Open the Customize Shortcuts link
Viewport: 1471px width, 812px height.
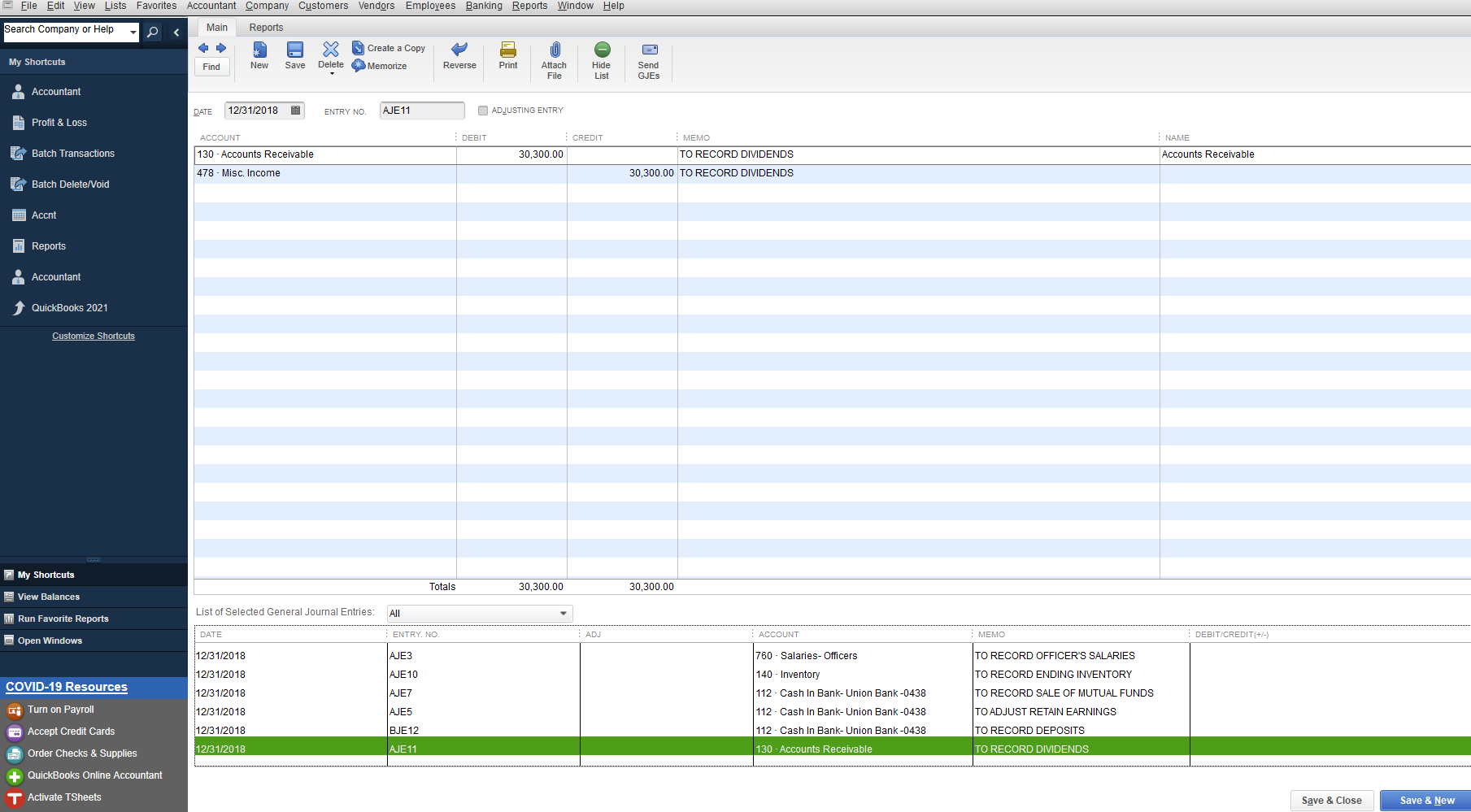click(94, 336)
